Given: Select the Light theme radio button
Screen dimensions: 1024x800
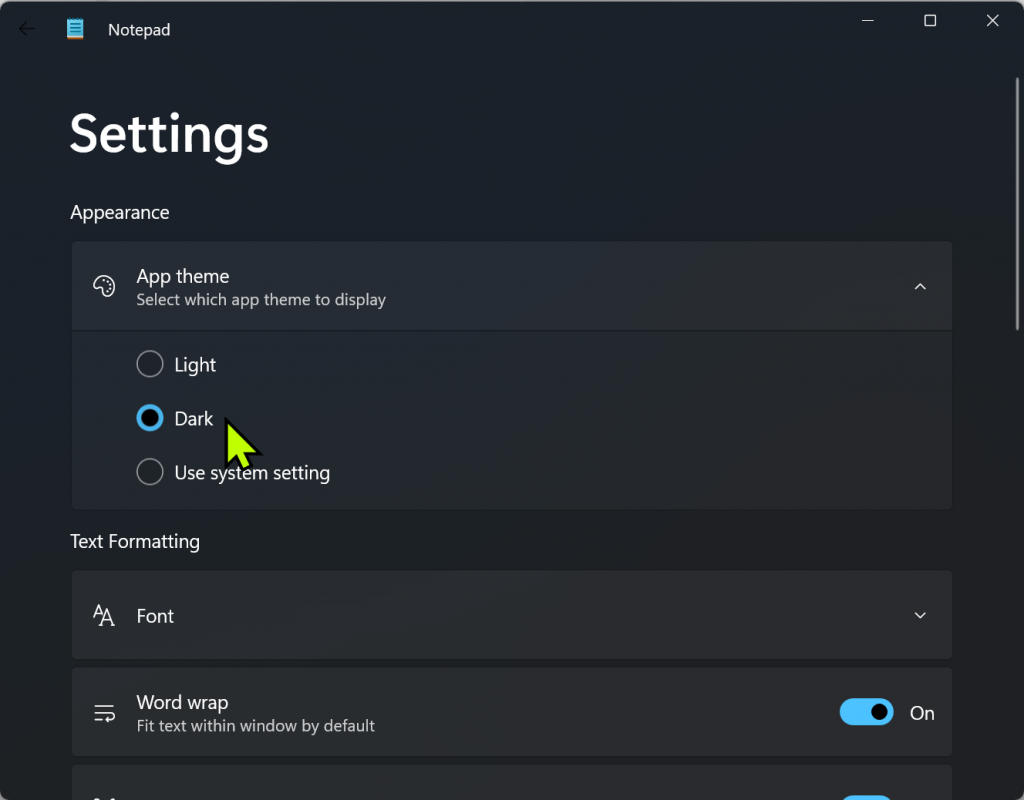Looking at the screenshot, I should 150,364.
